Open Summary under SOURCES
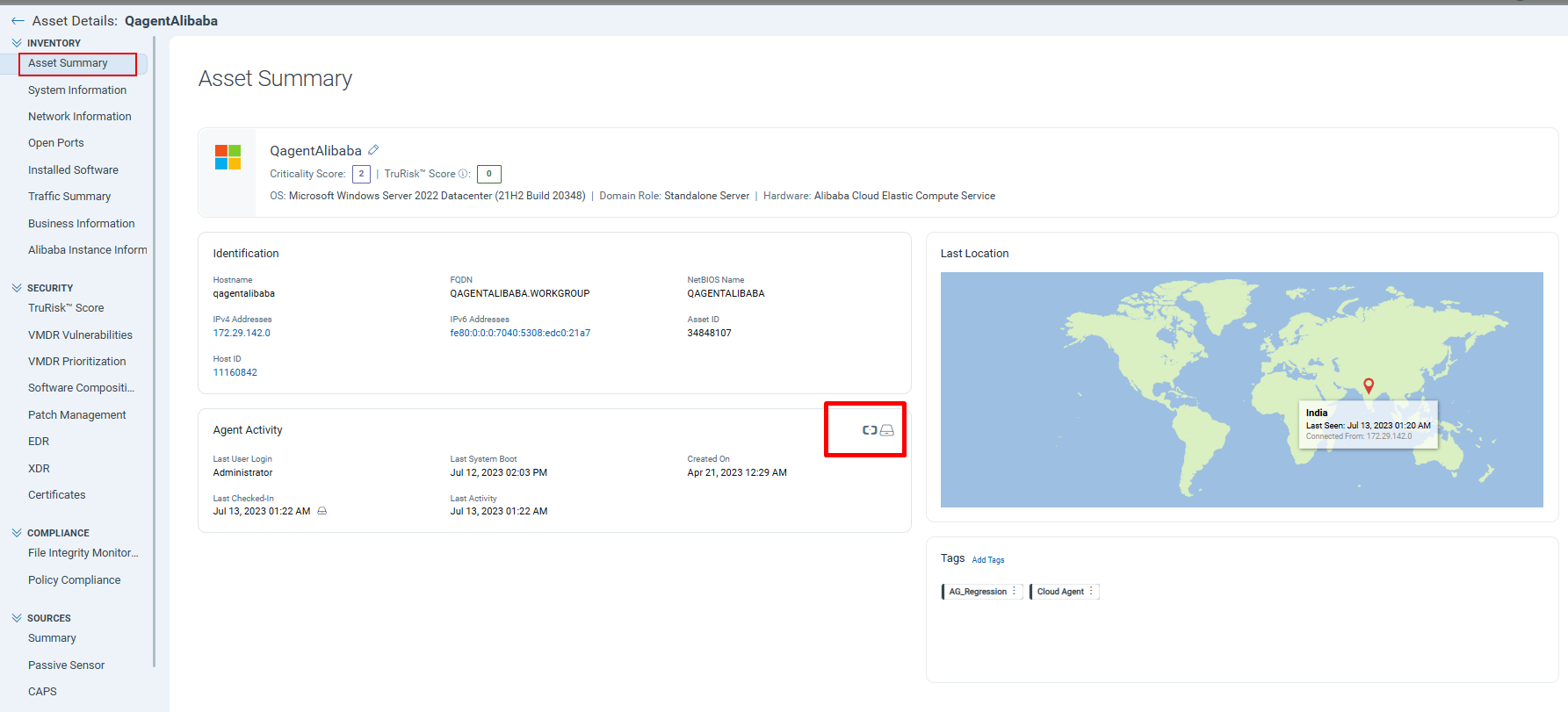Viewport: 1568px width, 712px height. coord(52,638)
